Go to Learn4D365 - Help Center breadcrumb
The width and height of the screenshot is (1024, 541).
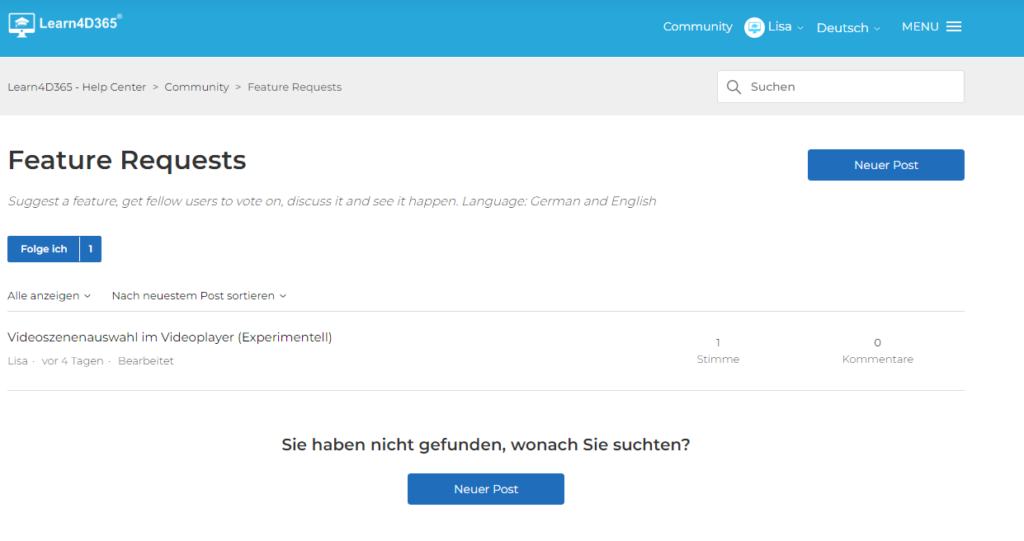[77, 87]
